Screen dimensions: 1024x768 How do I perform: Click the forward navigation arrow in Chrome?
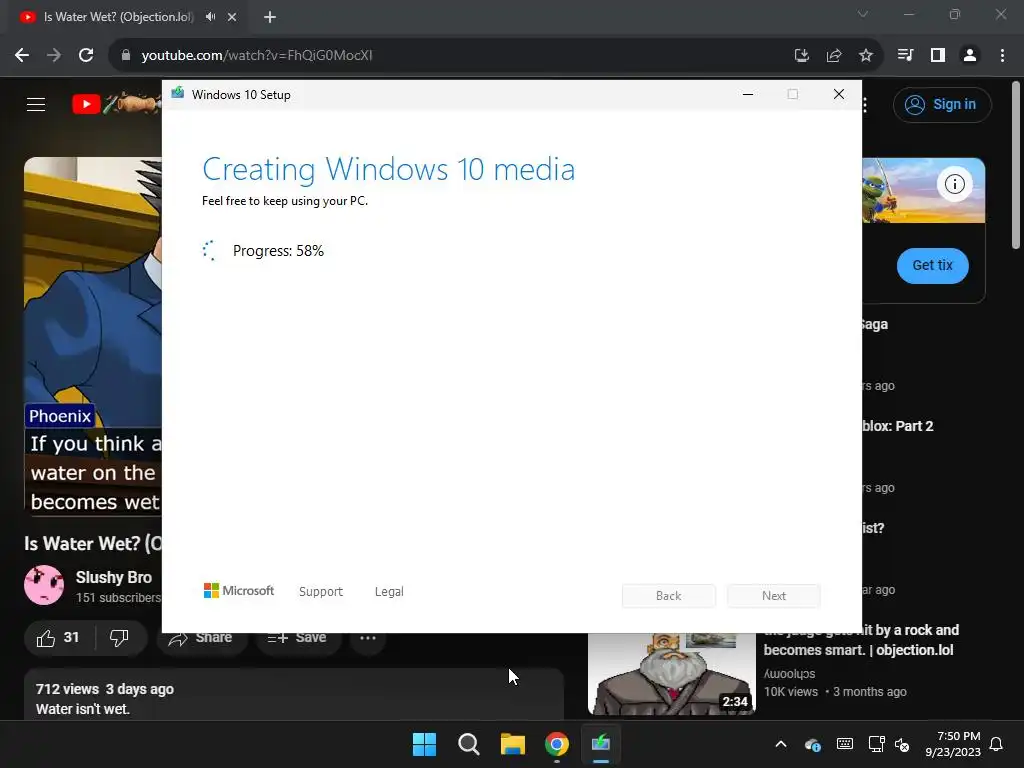click(x=54, y=56)
